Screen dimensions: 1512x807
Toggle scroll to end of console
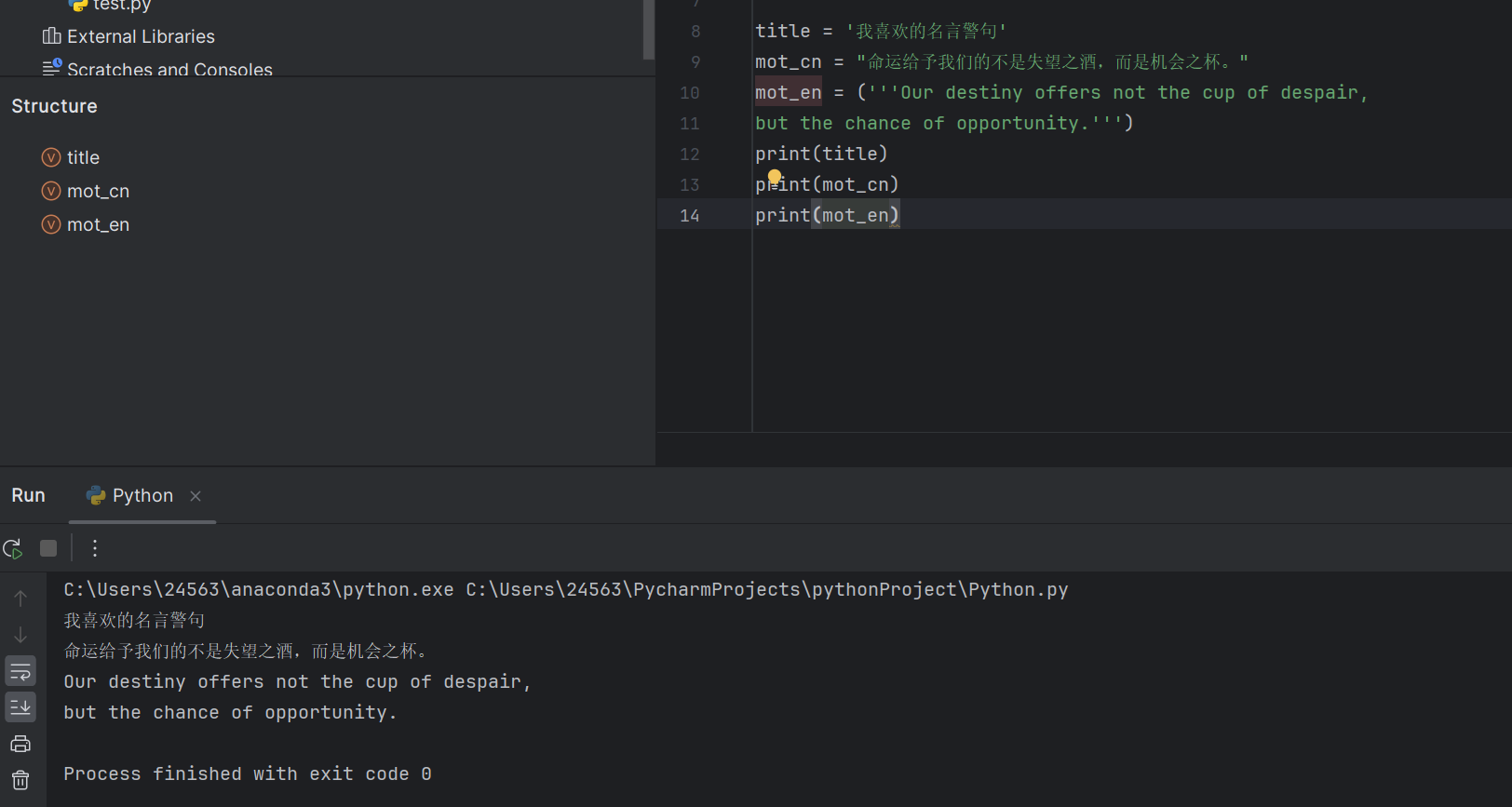coord(20,707)
